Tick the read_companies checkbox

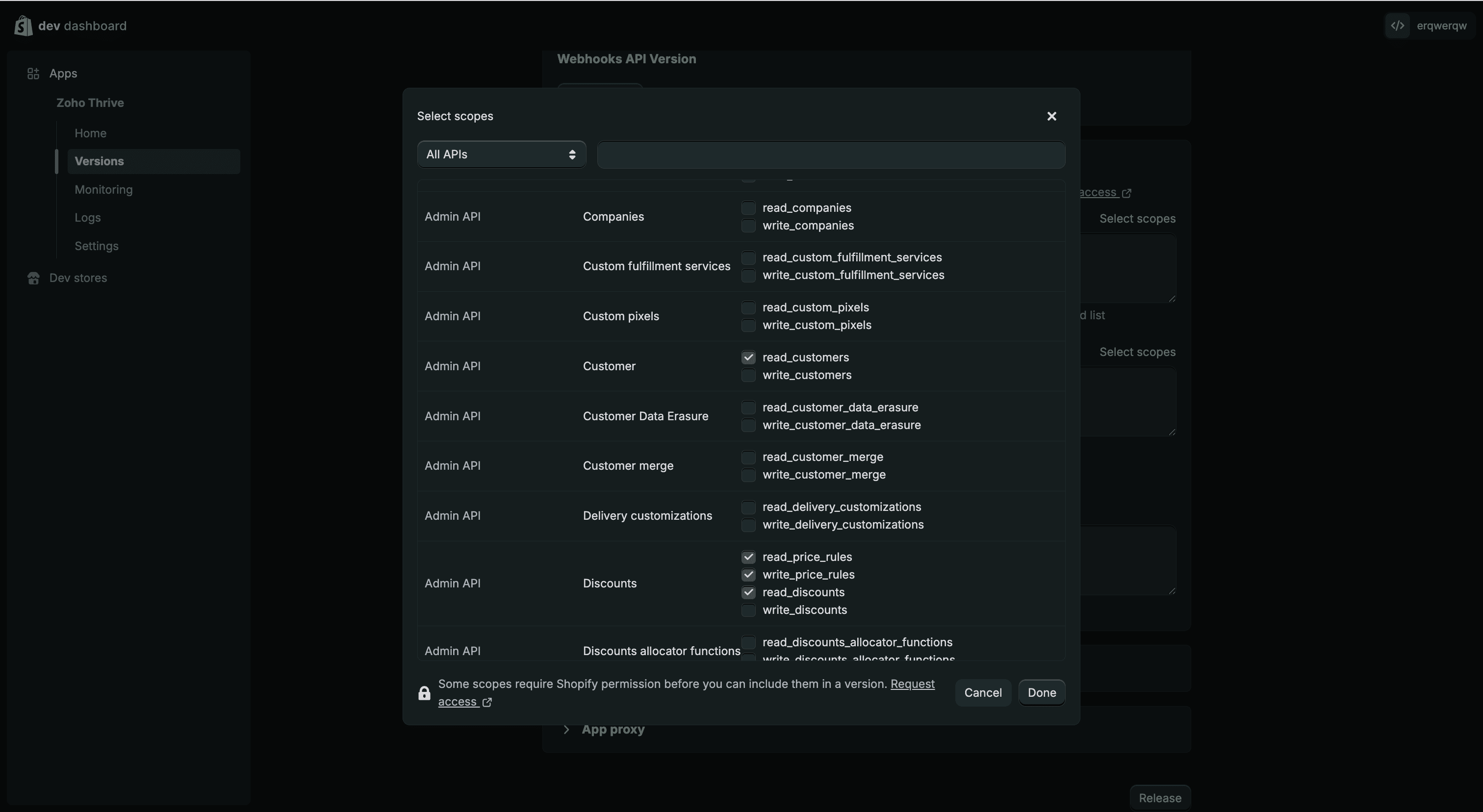[x=748, y=208]
